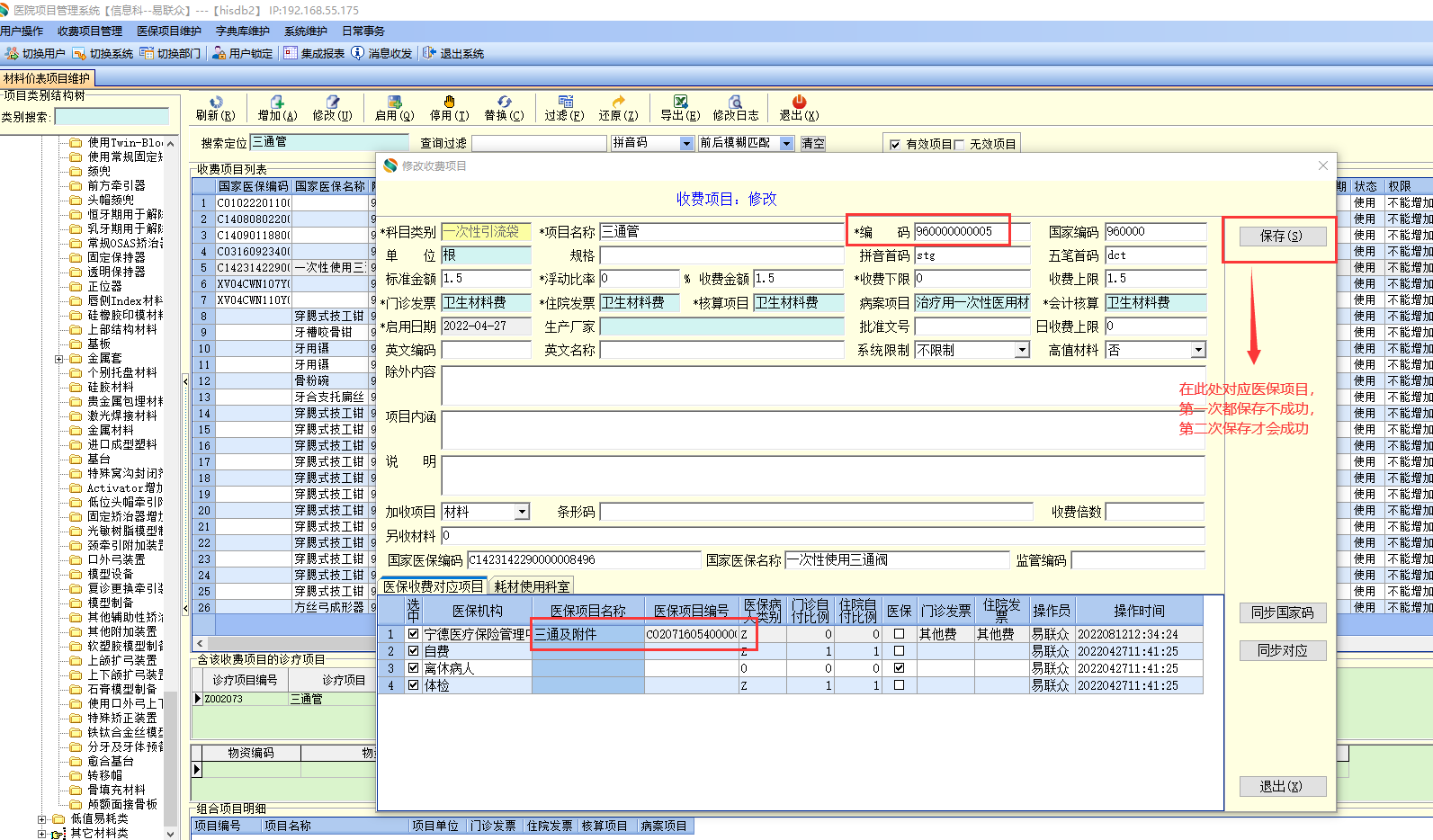Click the 过滤 filter toolbar icon
1433x840 pixels.
(x=565, y=102)
